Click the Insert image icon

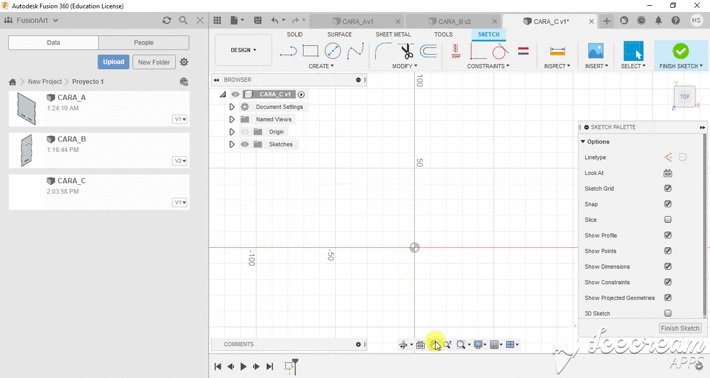595,51
